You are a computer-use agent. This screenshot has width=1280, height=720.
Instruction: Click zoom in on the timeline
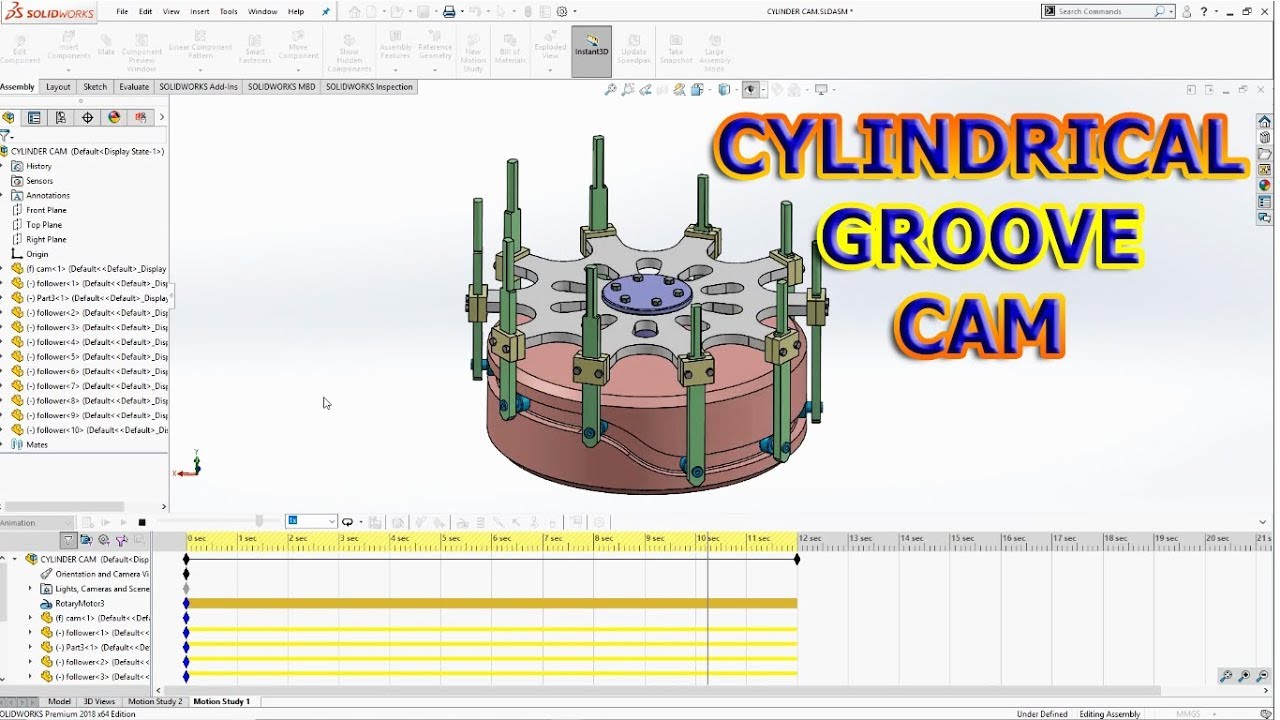pos(1244,677)
